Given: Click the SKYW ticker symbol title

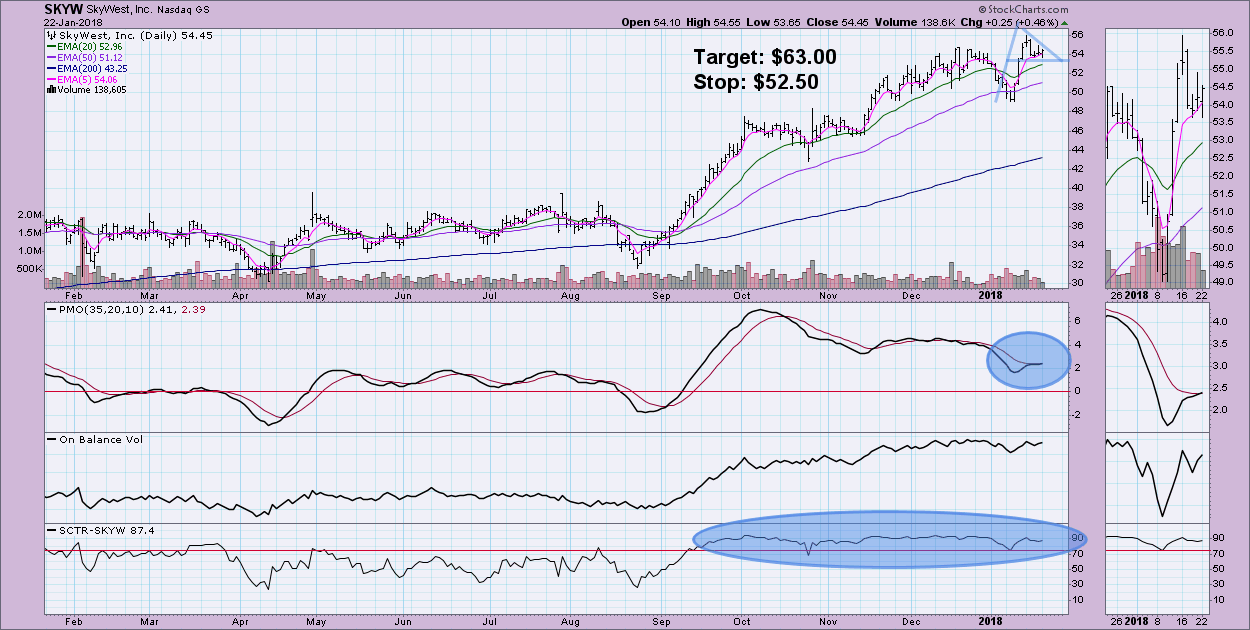Looking at the screenshot, I should click(x=63, y=8).
